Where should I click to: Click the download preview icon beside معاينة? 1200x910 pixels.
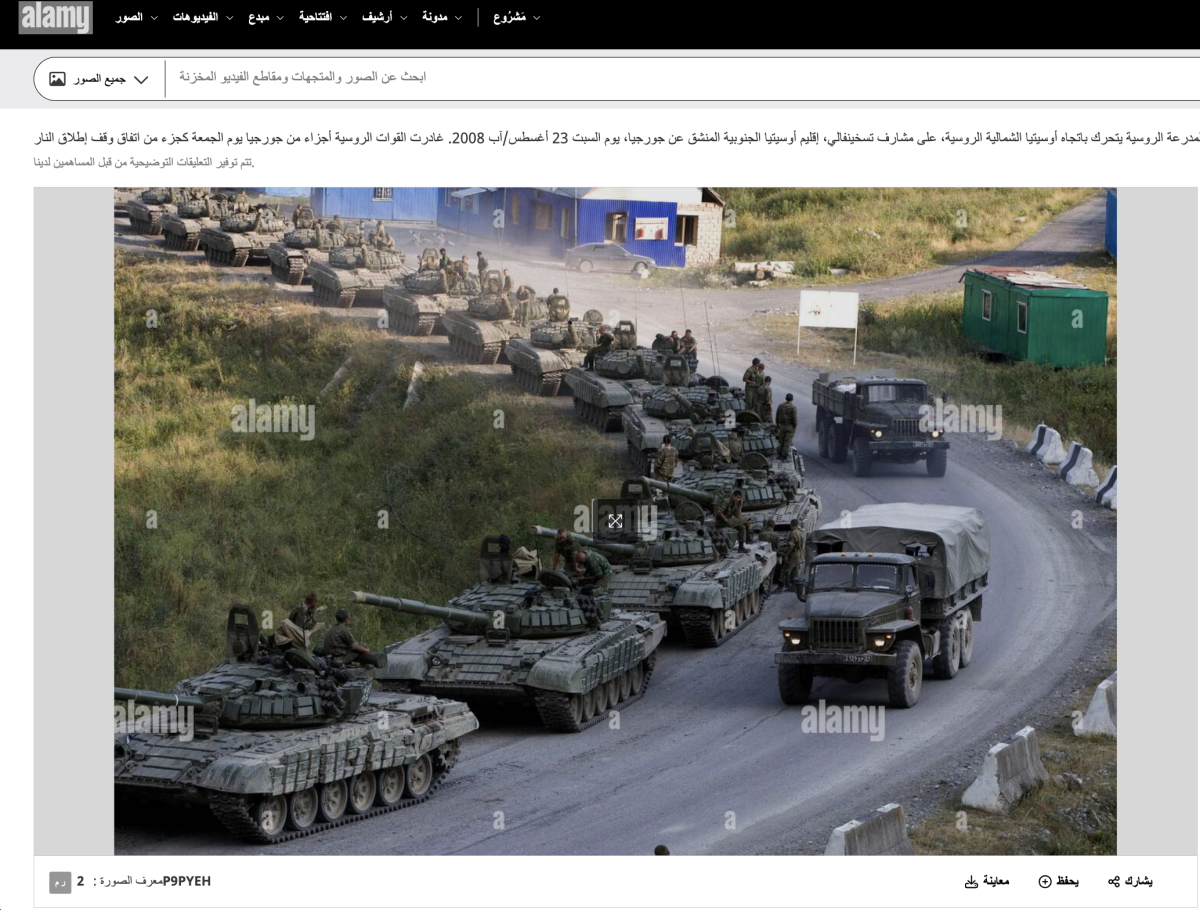971,881
